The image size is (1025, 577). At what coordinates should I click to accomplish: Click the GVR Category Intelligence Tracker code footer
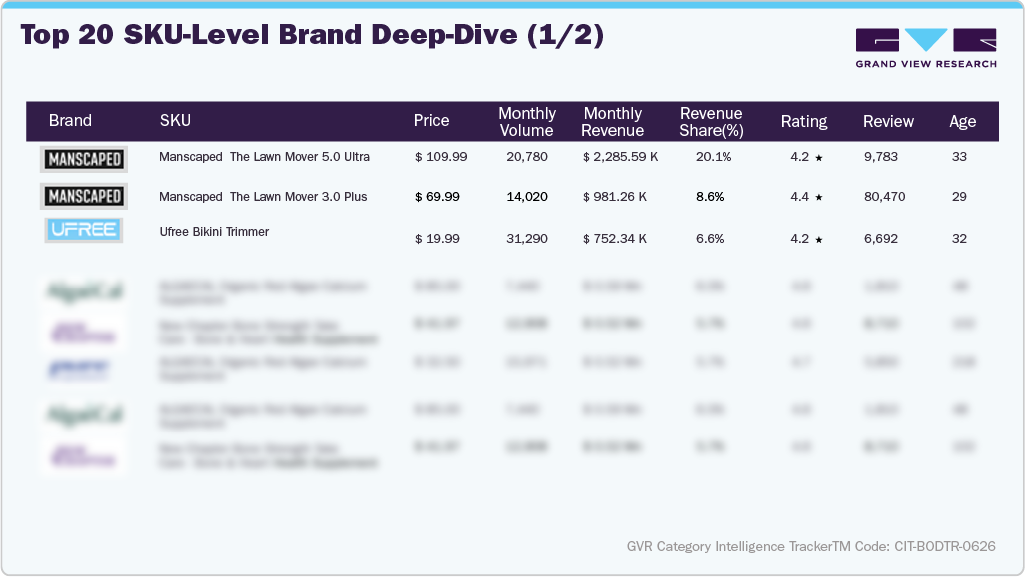coord(811,546)
